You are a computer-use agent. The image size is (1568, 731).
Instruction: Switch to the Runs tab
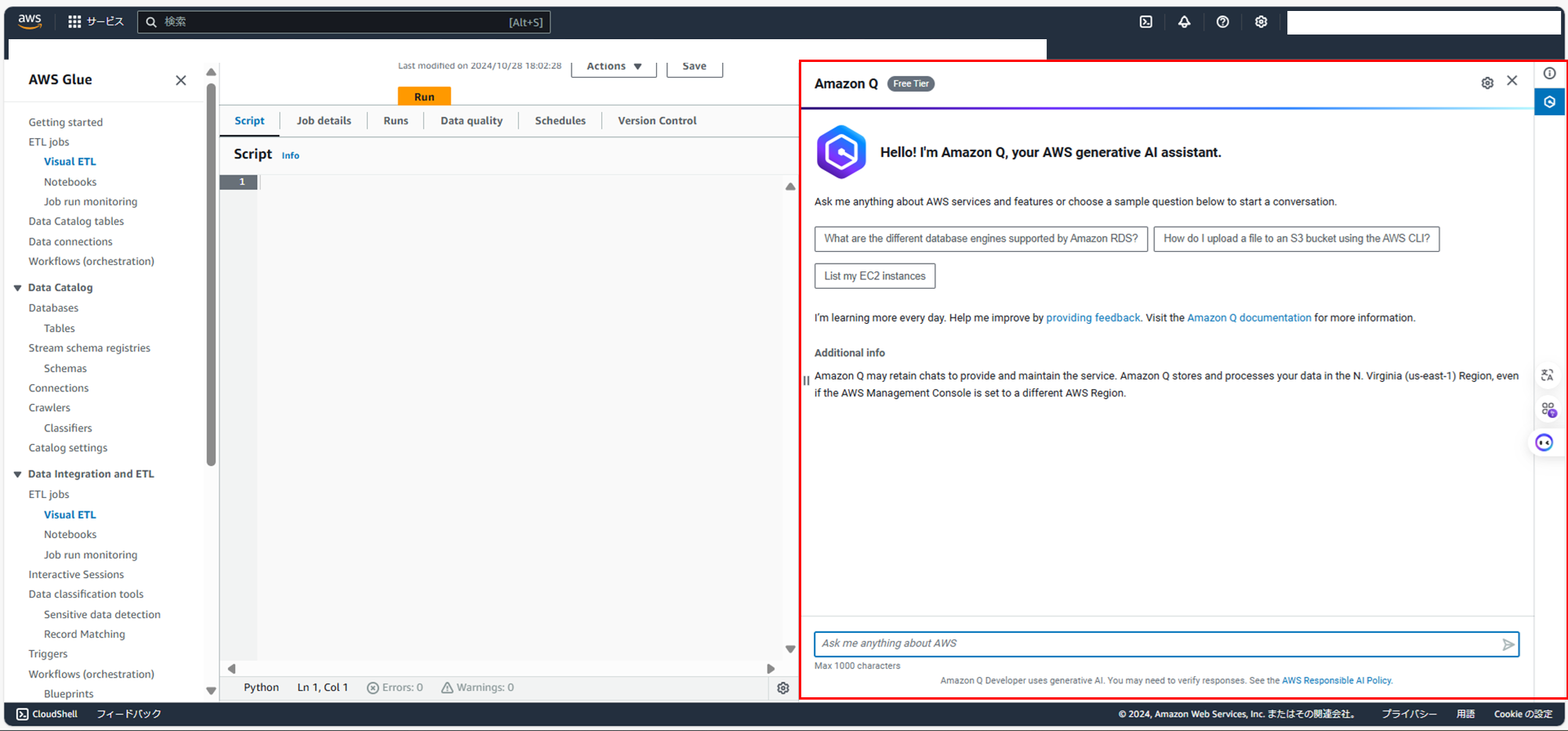(x=396, y=121)
